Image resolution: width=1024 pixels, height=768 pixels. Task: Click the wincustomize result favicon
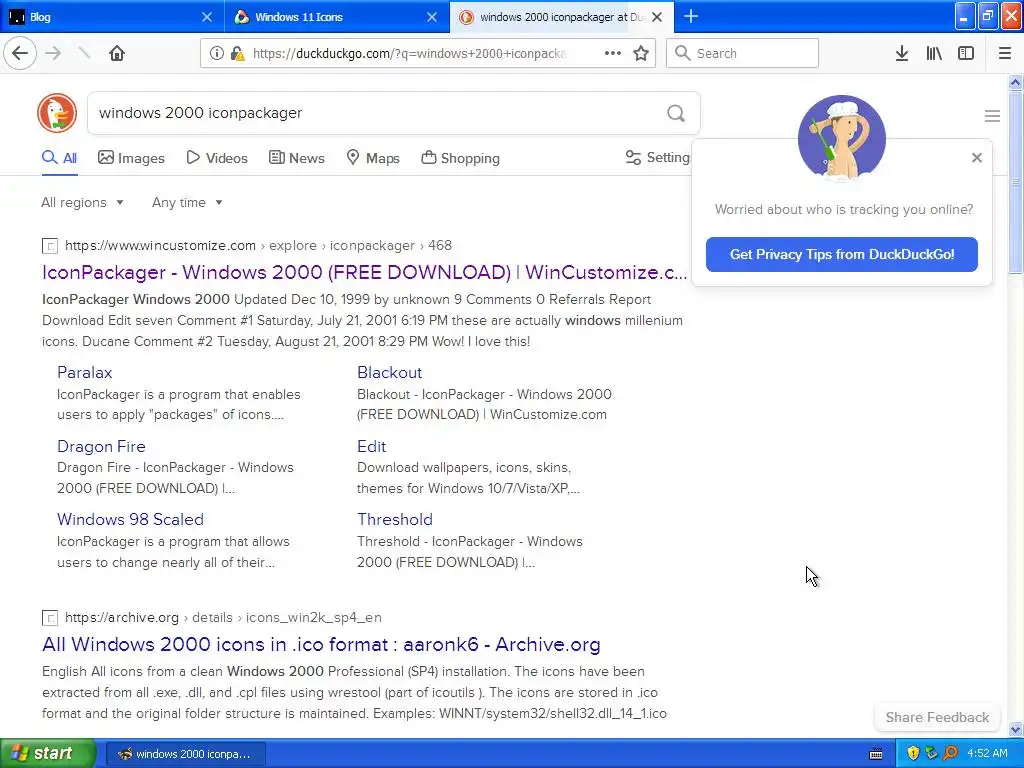point(50,246)
